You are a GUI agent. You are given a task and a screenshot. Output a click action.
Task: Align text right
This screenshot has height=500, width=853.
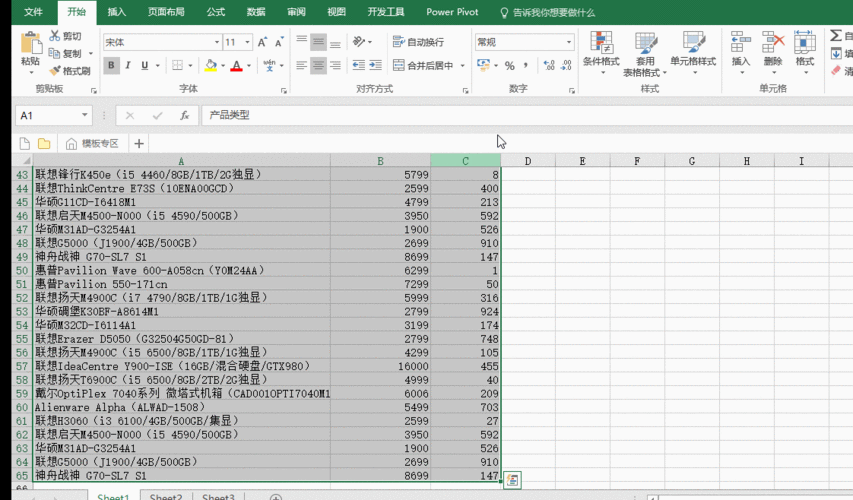tap(336, 65)
